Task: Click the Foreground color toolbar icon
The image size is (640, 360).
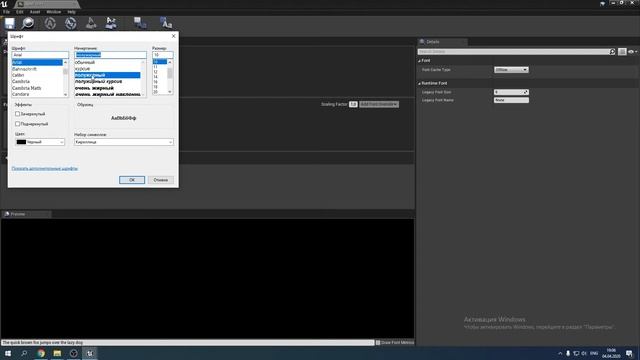Action: coord(166,23)
